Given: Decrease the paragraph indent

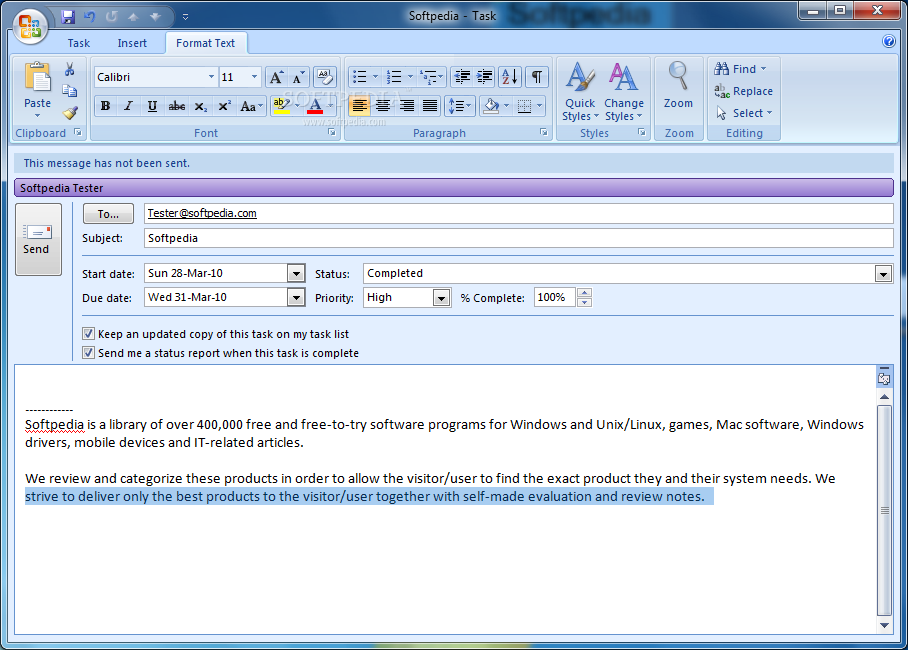Looking at the screenshot, I should pyautogui.click(x=462, y=76).
